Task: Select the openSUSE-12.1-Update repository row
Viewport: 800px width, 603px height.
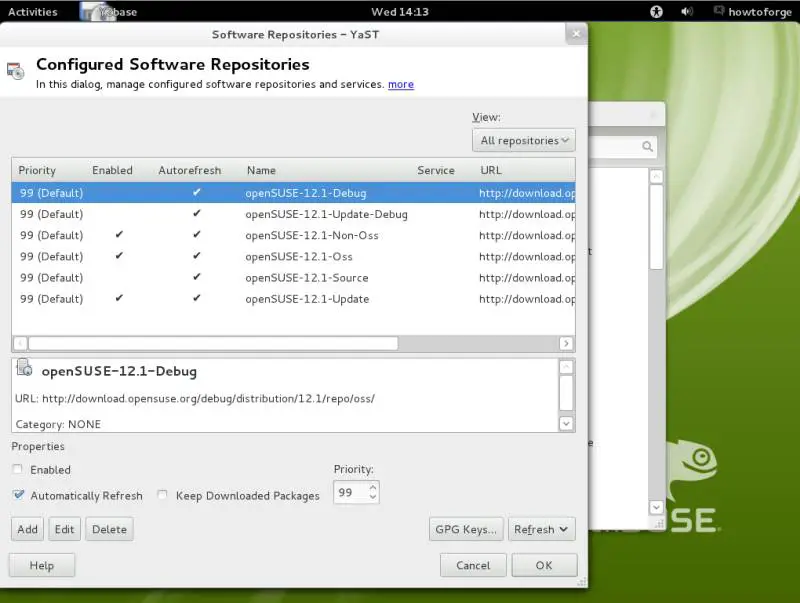Action: (293, 299)
